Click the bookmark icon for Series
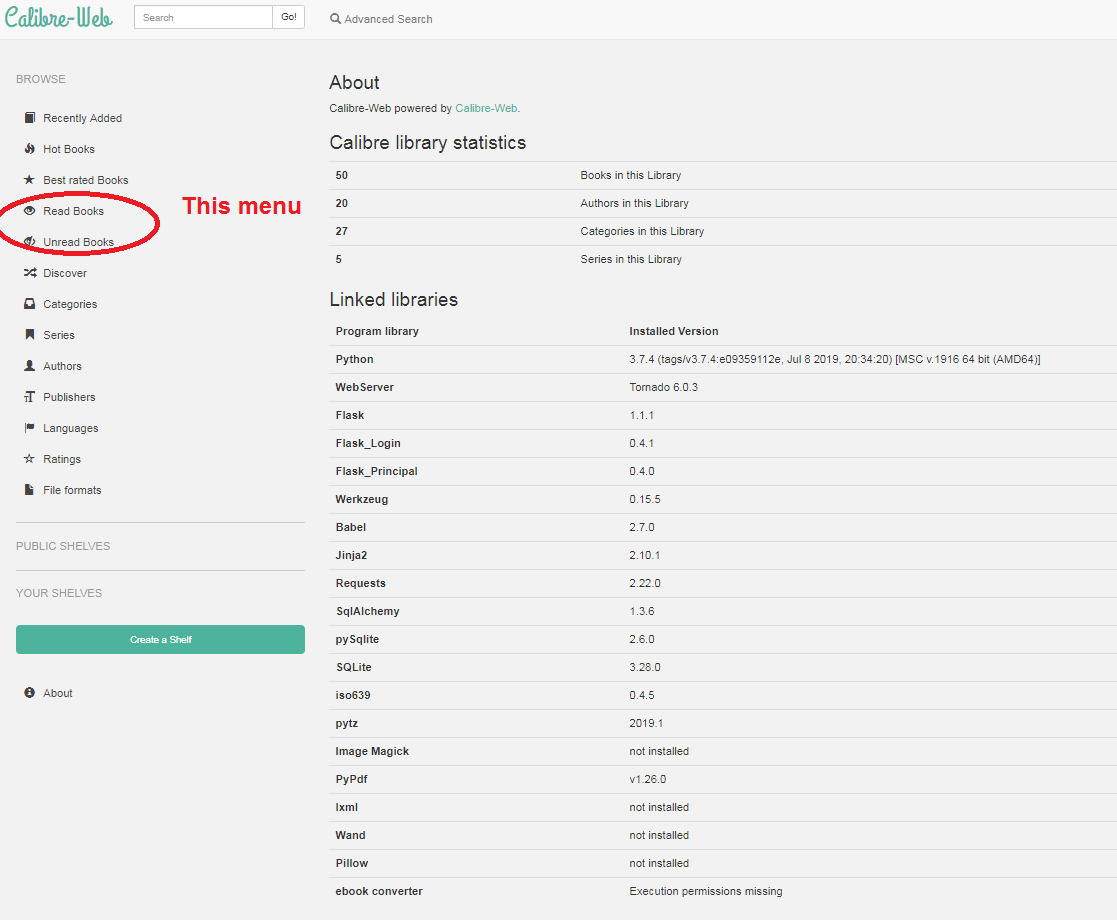This screenshot has width=1117, height=920. pos(29,334)
